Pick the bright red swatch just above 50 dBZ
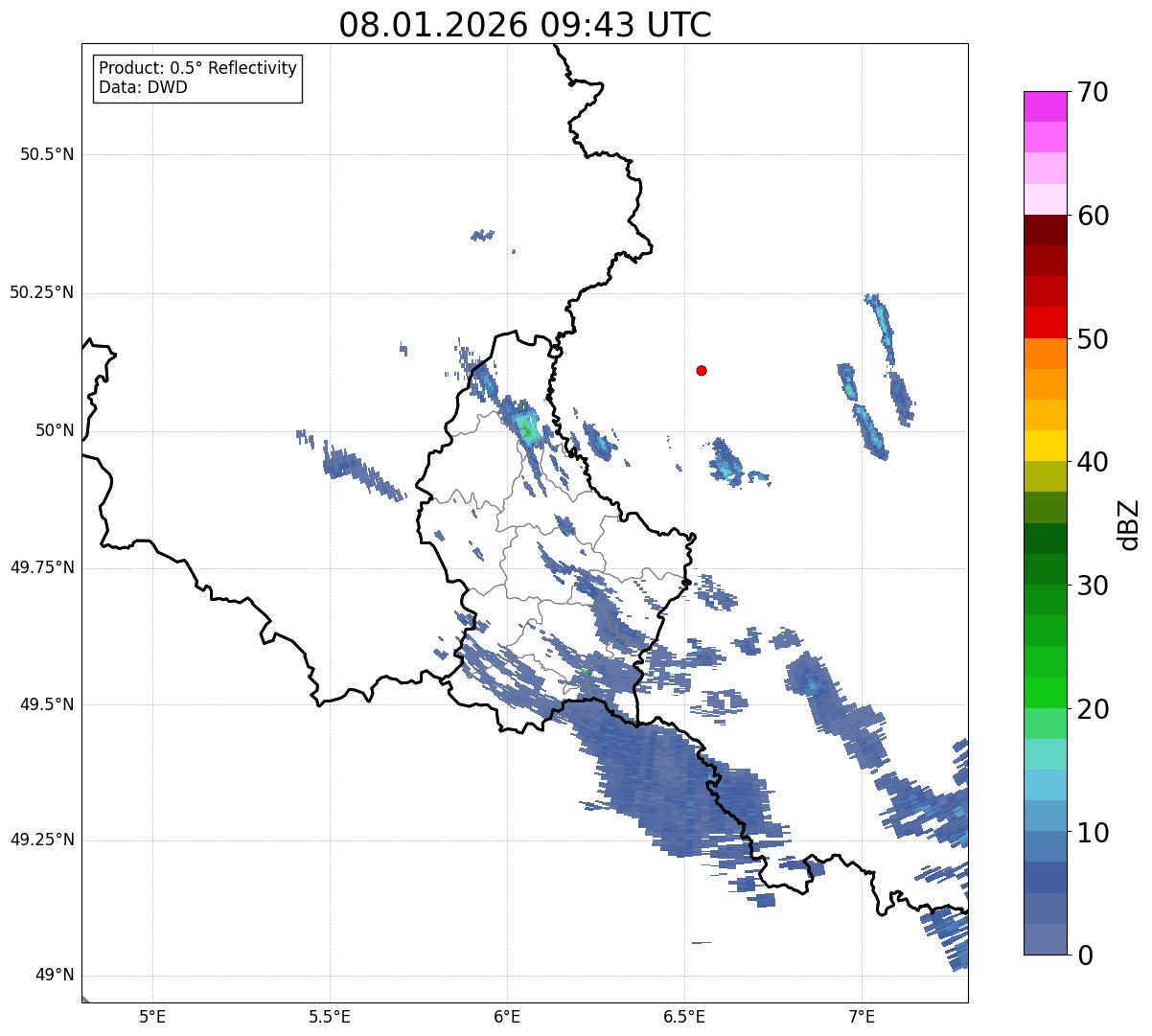The width and height of the screenshot is (1152, 1036). pos(1045,323)
